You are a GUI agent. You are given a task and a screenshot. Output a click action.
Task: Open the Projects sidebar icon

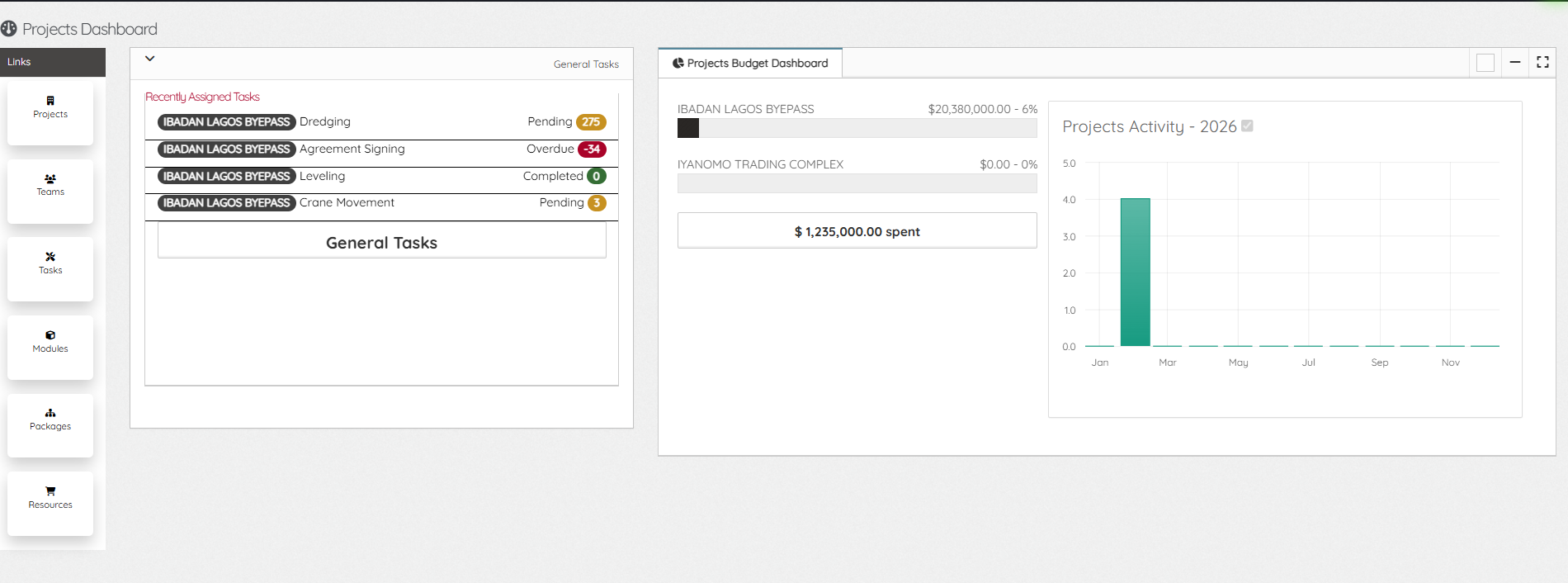click(x=50, y=101)
